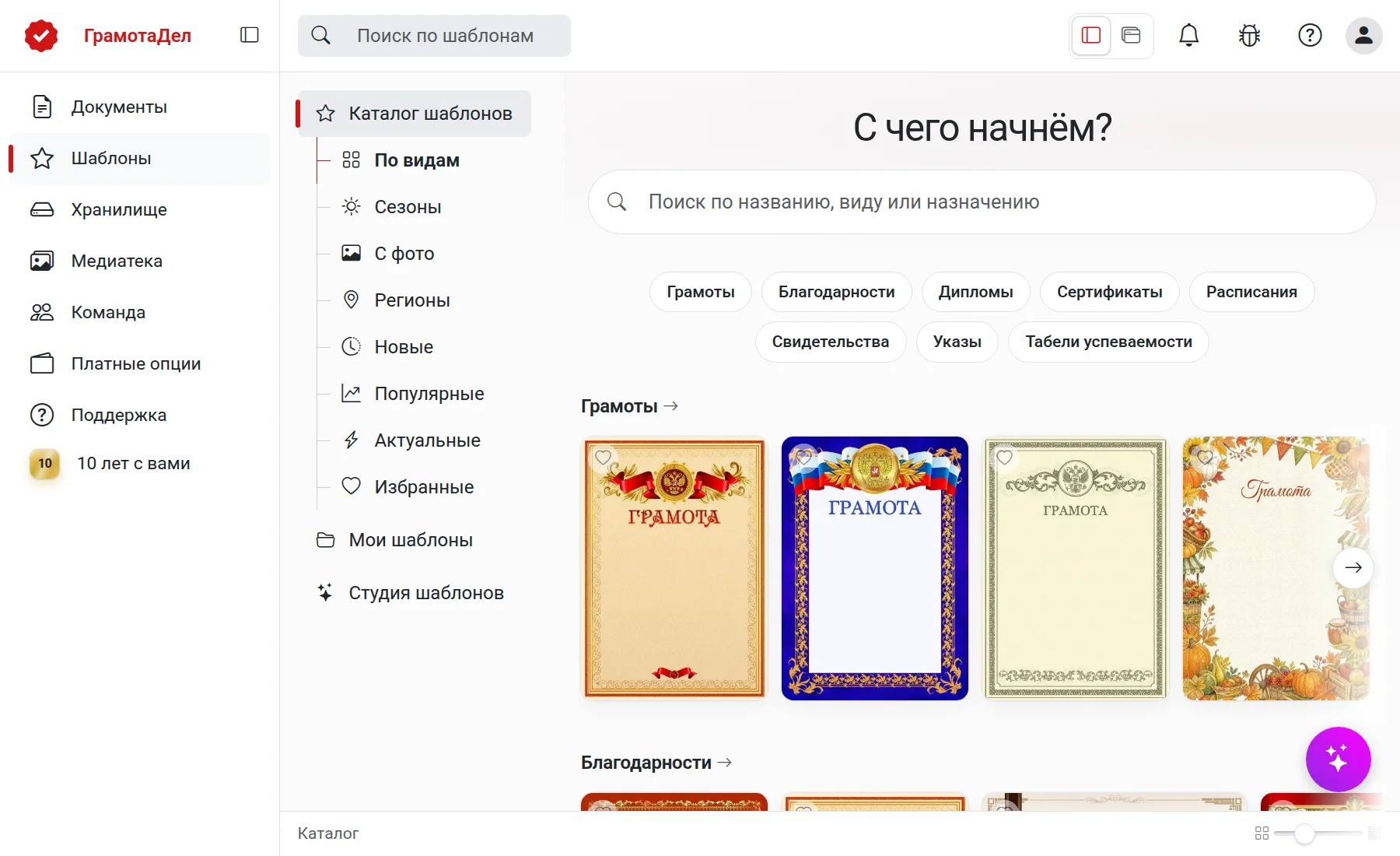Open help question mark in header

pyautogui.click(x=1310, y=36)
